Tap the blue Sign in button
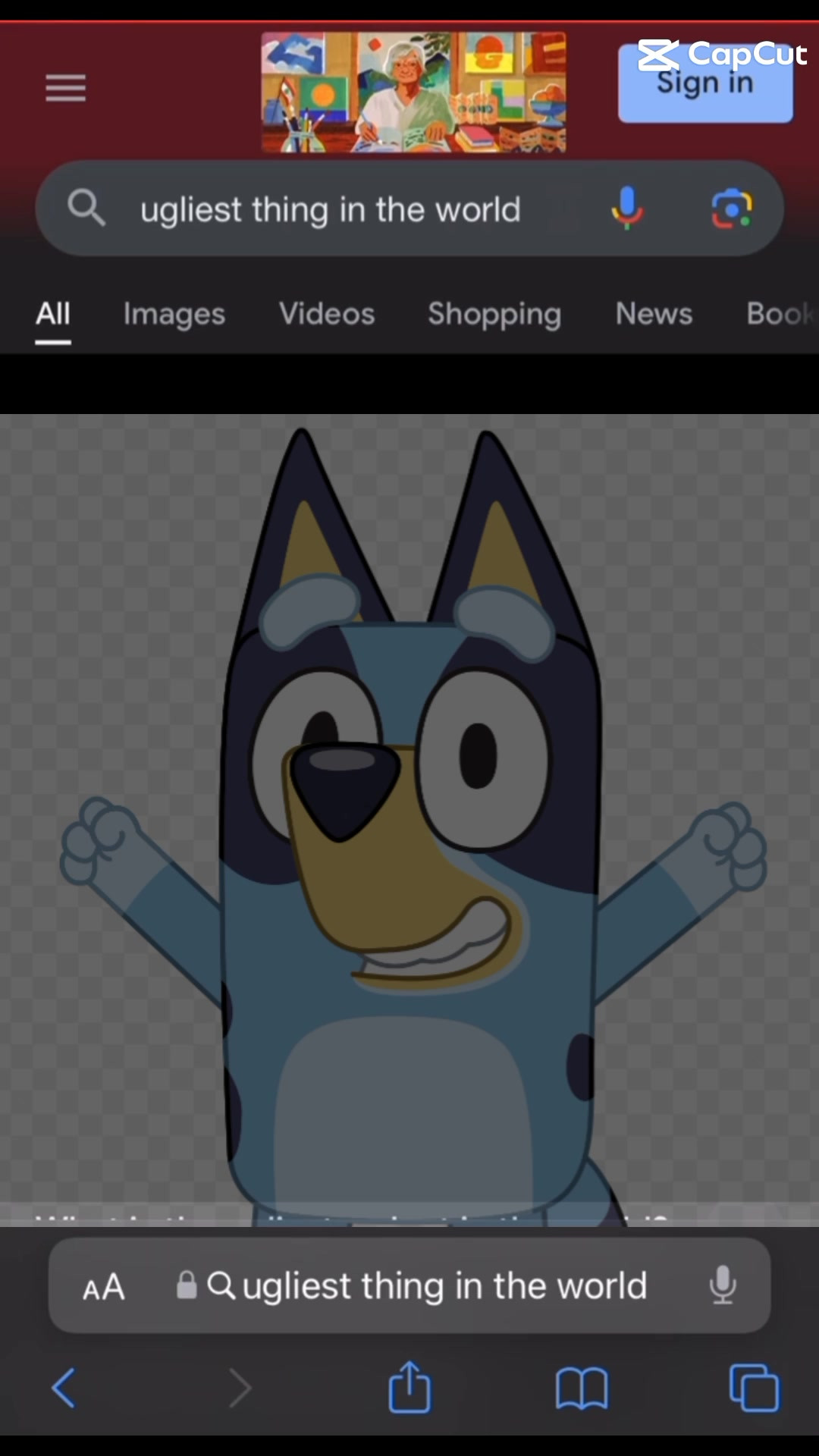This screenshot has height=1456, width=819. (x=705, y=83)
